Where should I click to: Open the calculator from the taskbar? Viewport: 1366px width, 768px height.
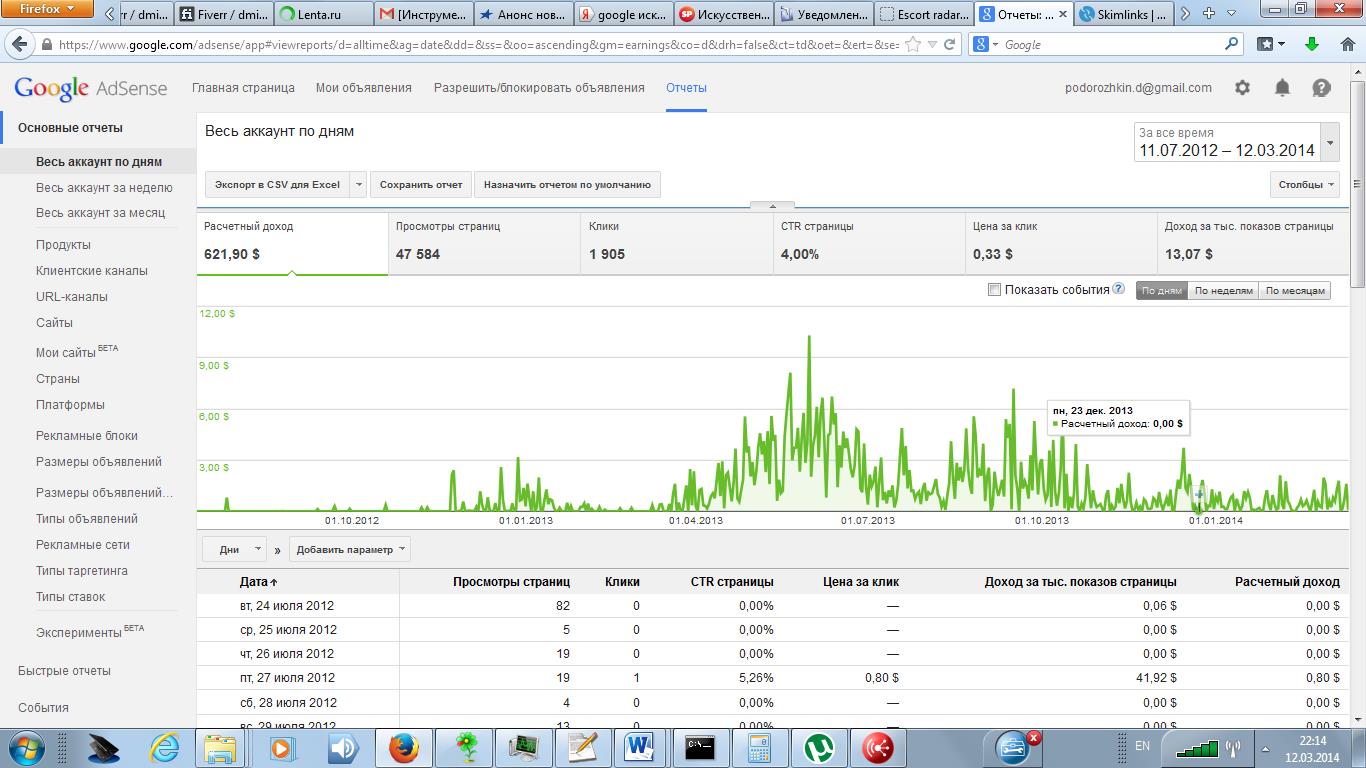[758, 748]
